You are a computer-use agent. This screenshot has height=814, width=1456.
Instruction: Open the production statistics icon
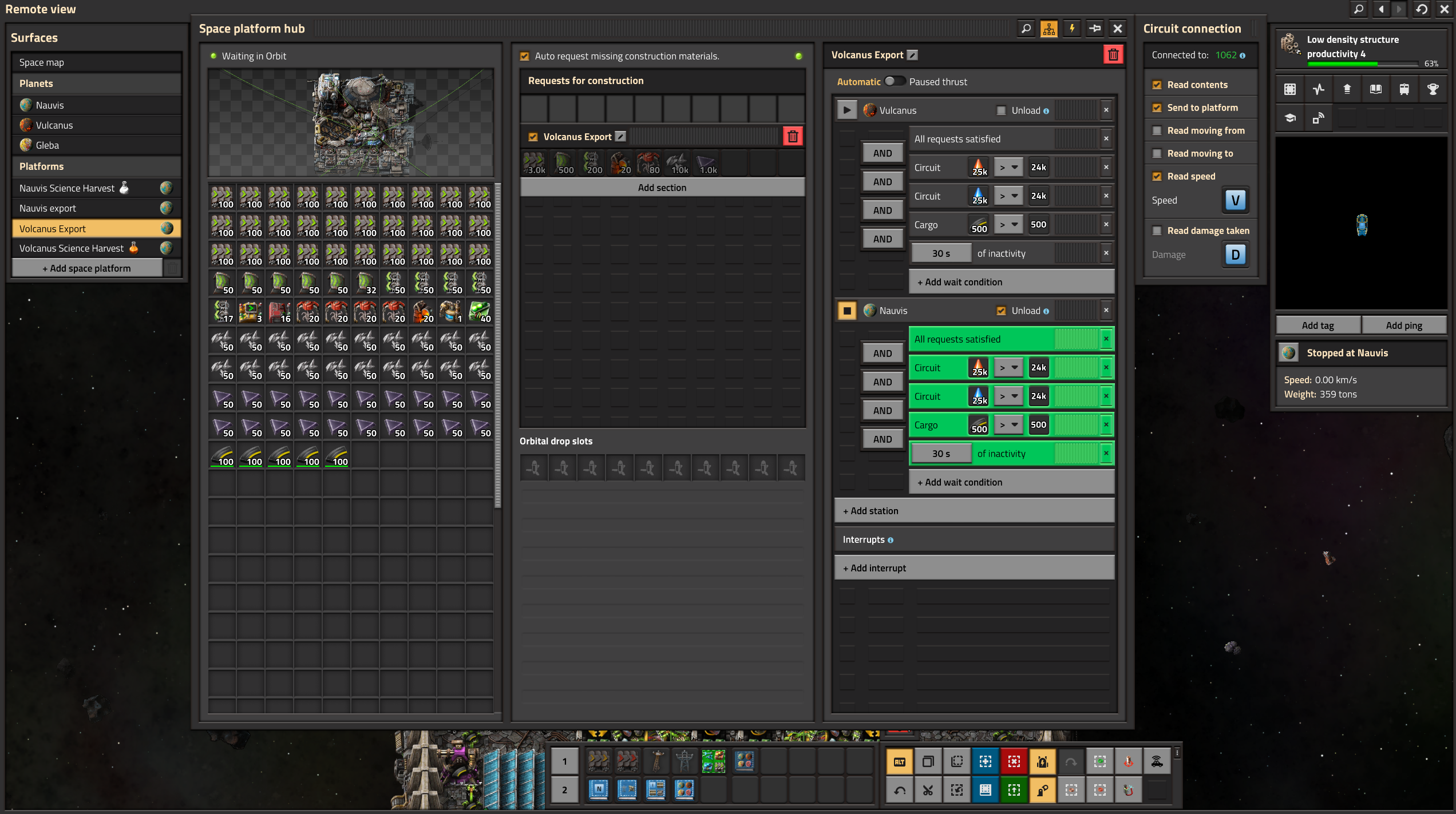click(1319, 89)
